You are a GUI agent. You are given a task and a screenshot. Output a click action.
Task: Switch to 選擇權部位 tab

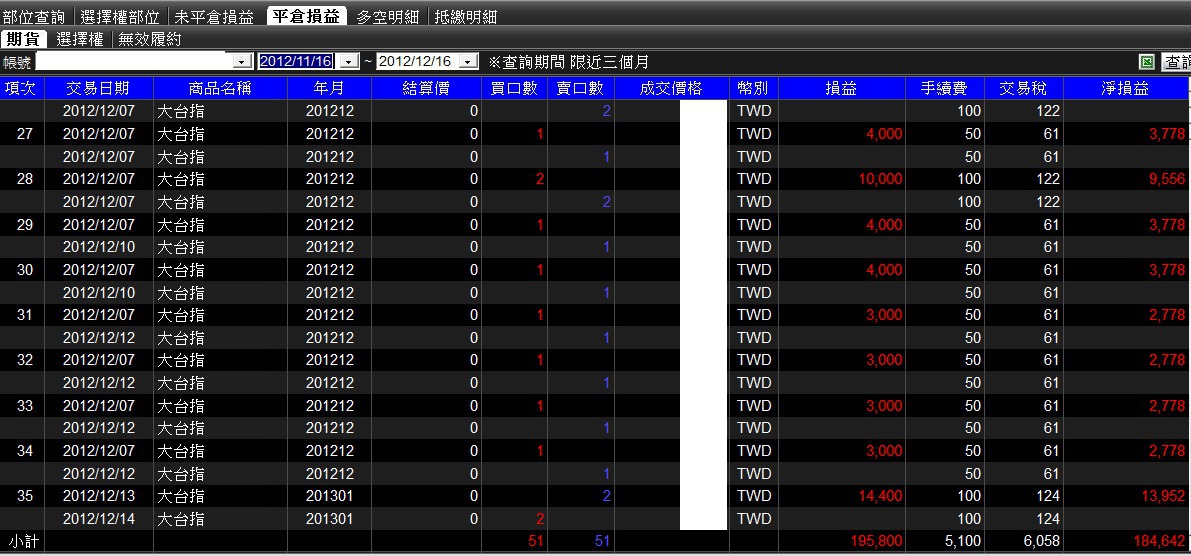120,17
